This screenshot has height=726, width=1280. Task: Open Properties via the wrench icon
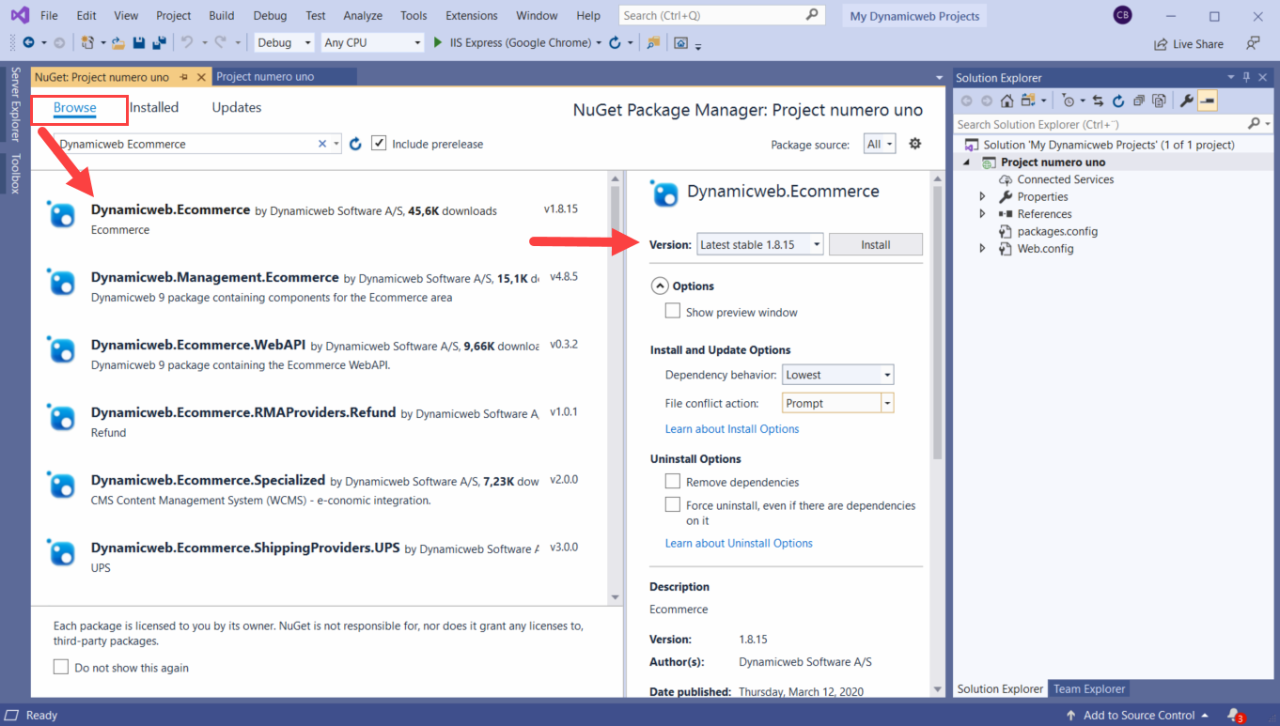1186,101
